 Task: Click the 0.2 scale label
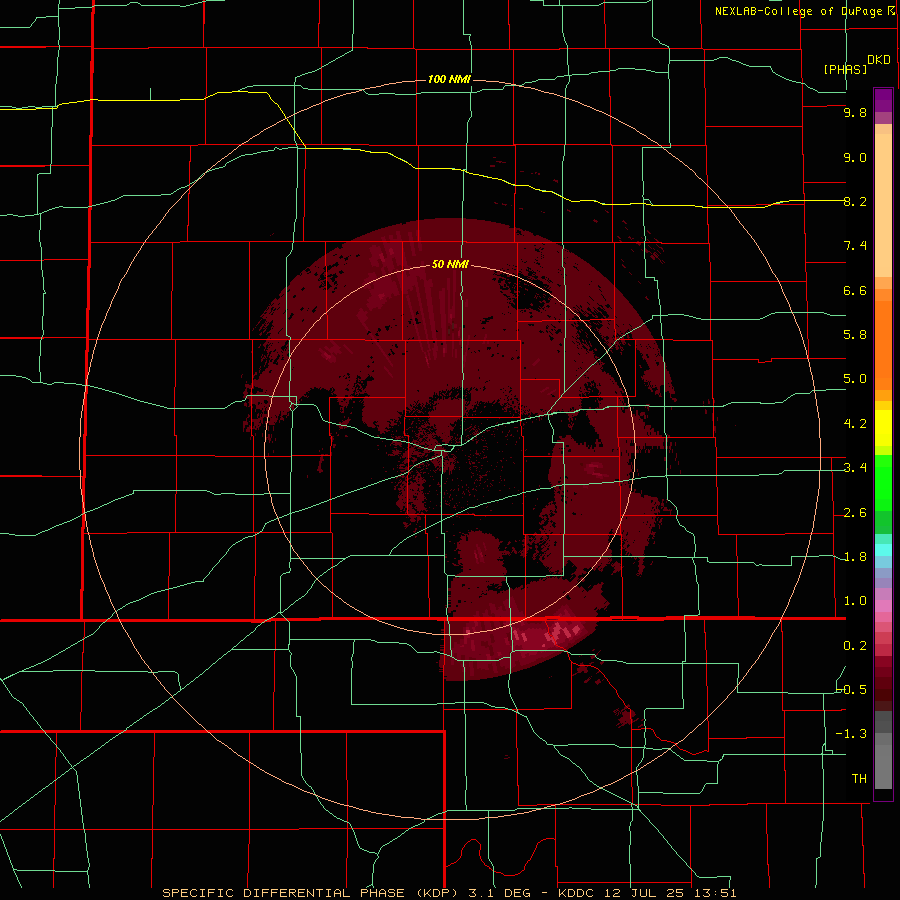(855, 646)
